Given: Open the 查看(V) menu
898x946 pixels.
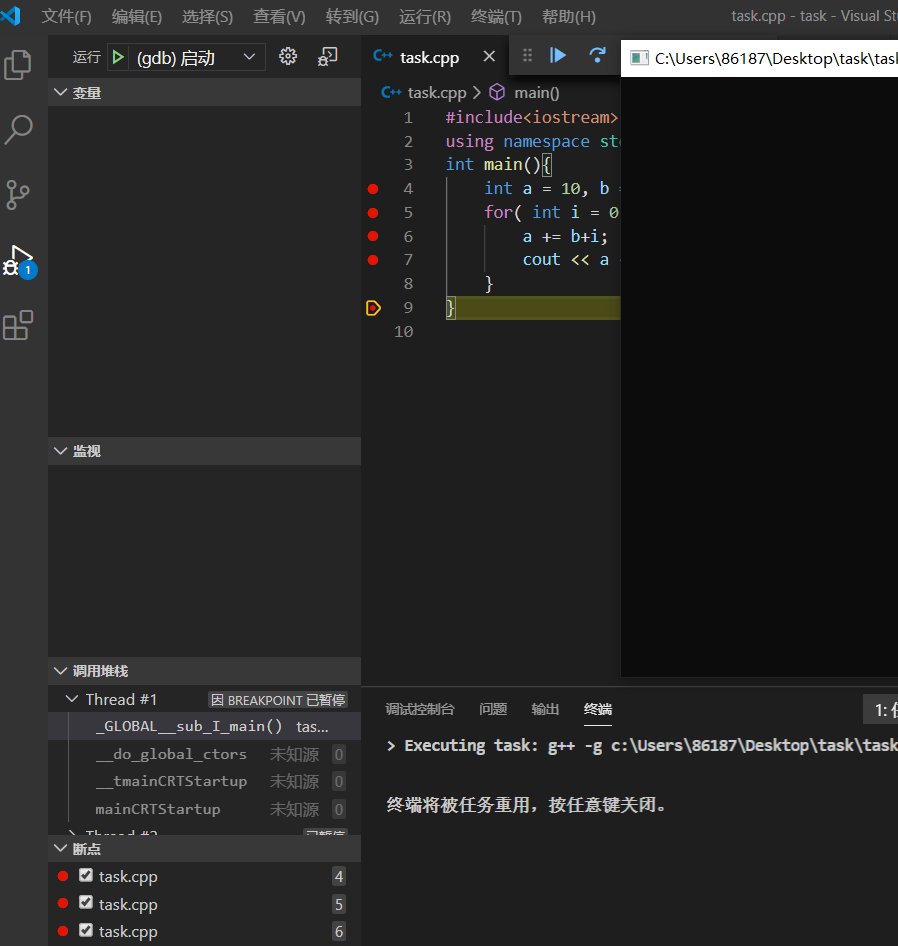Looking at the screenshot, I should click(x=279, y=16).
